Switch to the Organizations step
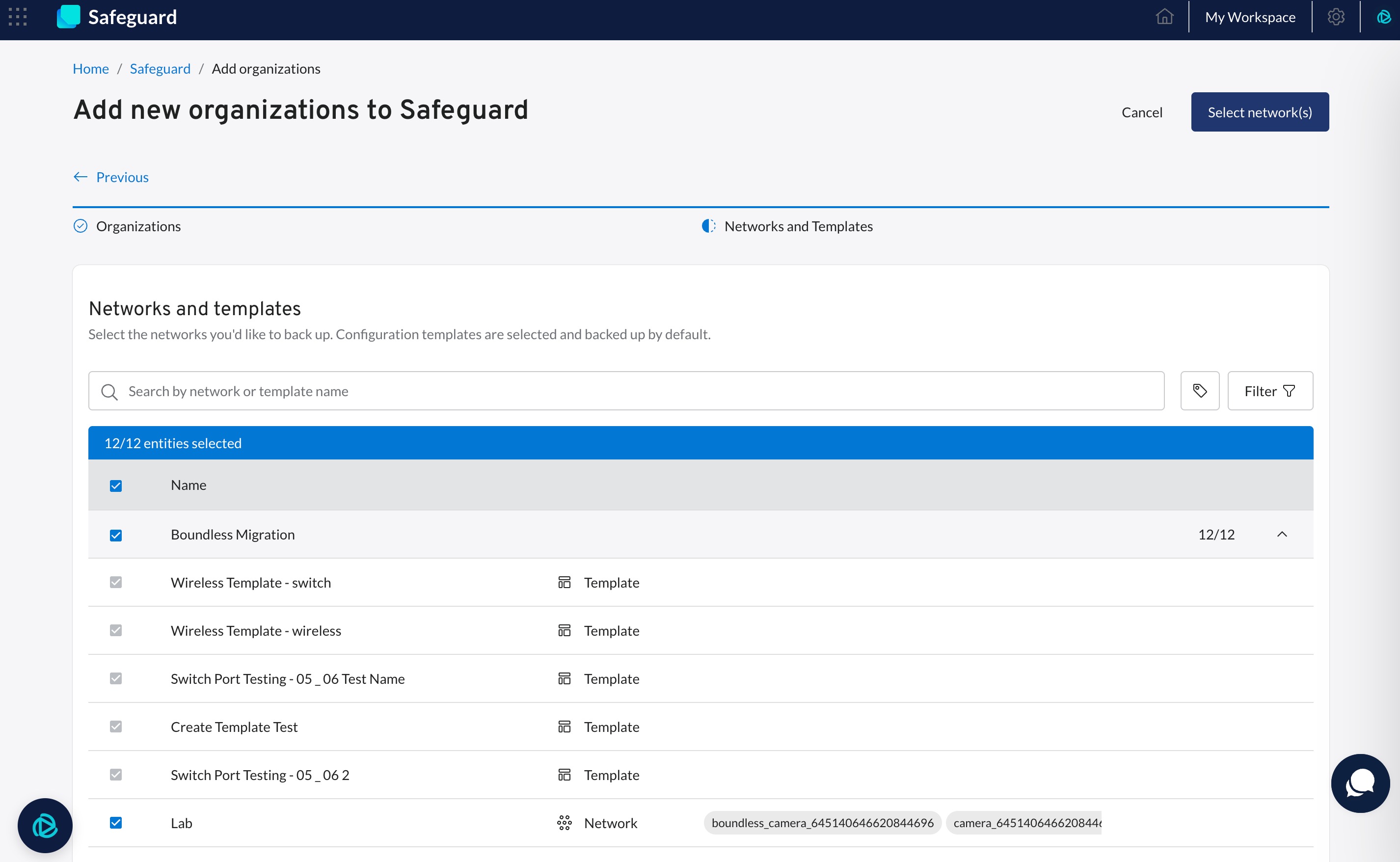 pyautogui.click(x=138, y=226)
